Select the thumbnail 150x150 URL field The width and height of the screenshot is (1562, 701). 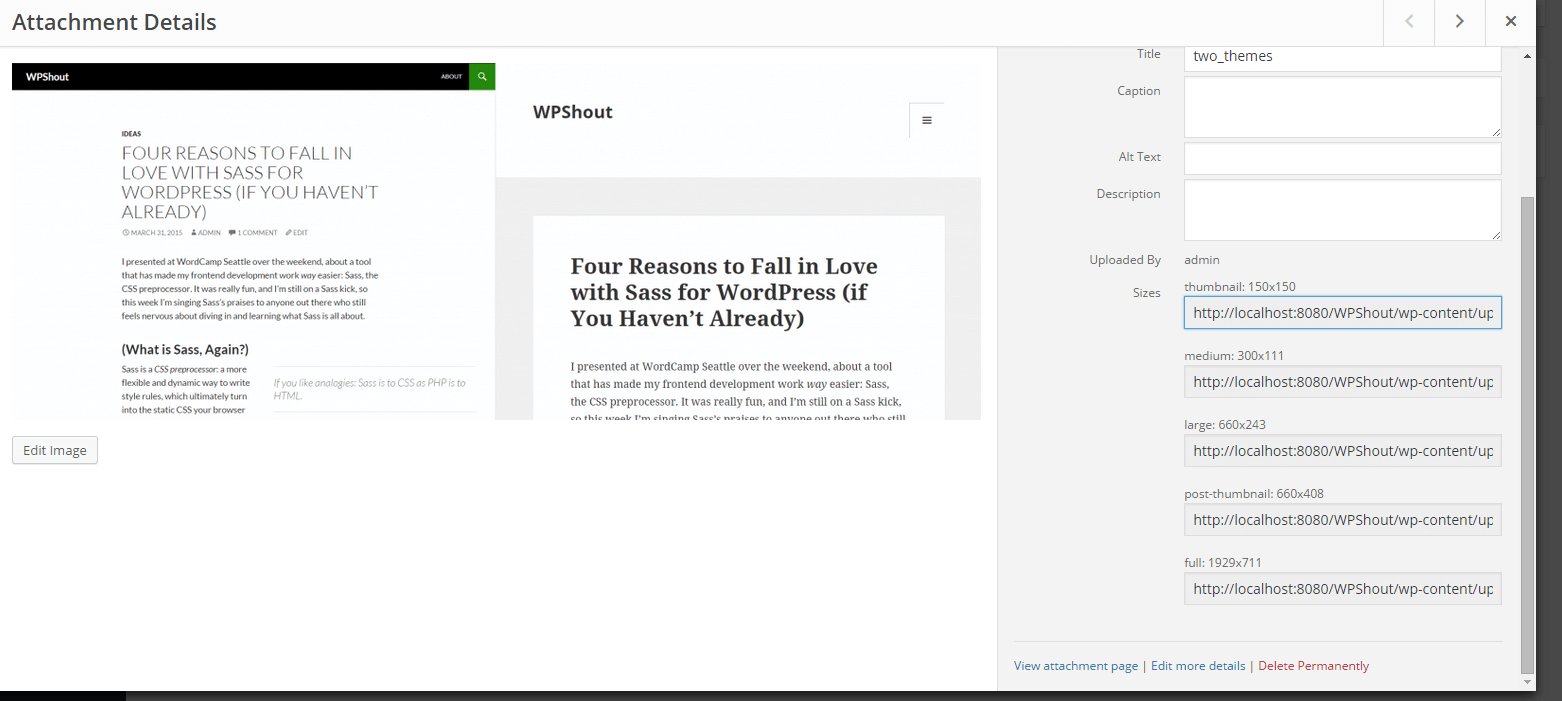[1343, 313]
